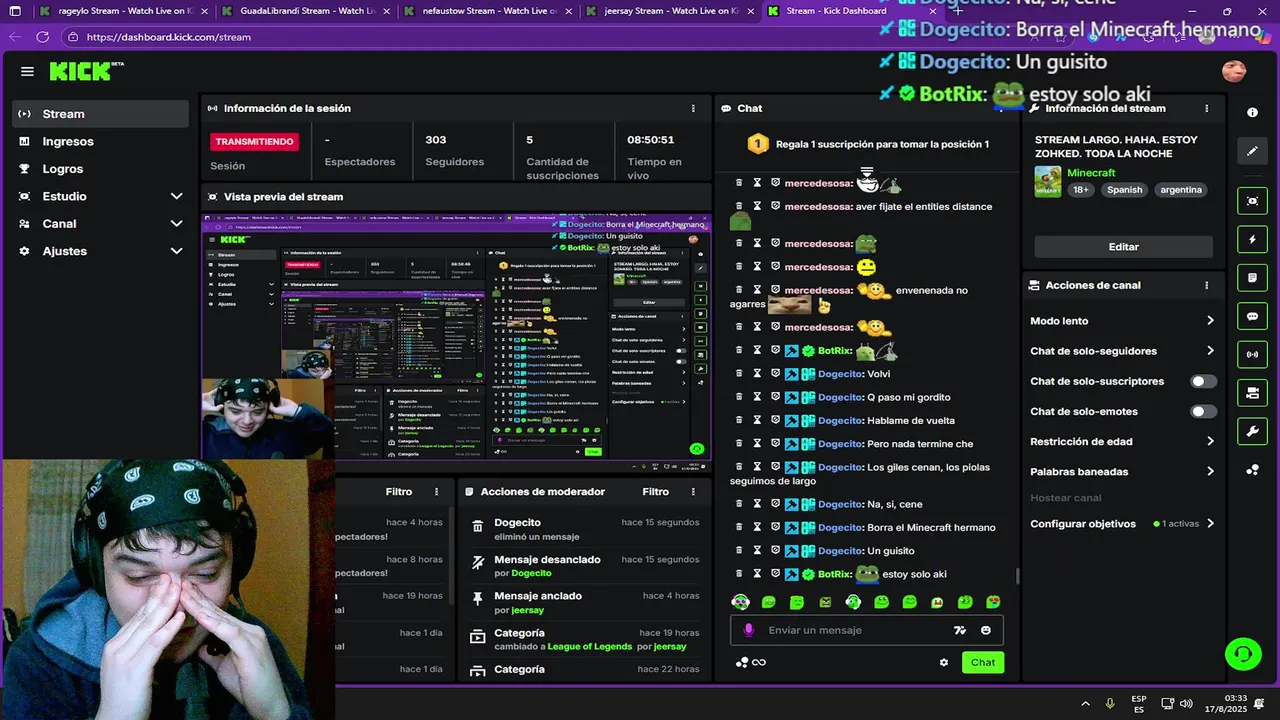Click the heart-eyes frog emote shortcut
The height and width of the screenshot is (720, 1280).
tap(993, 602)
